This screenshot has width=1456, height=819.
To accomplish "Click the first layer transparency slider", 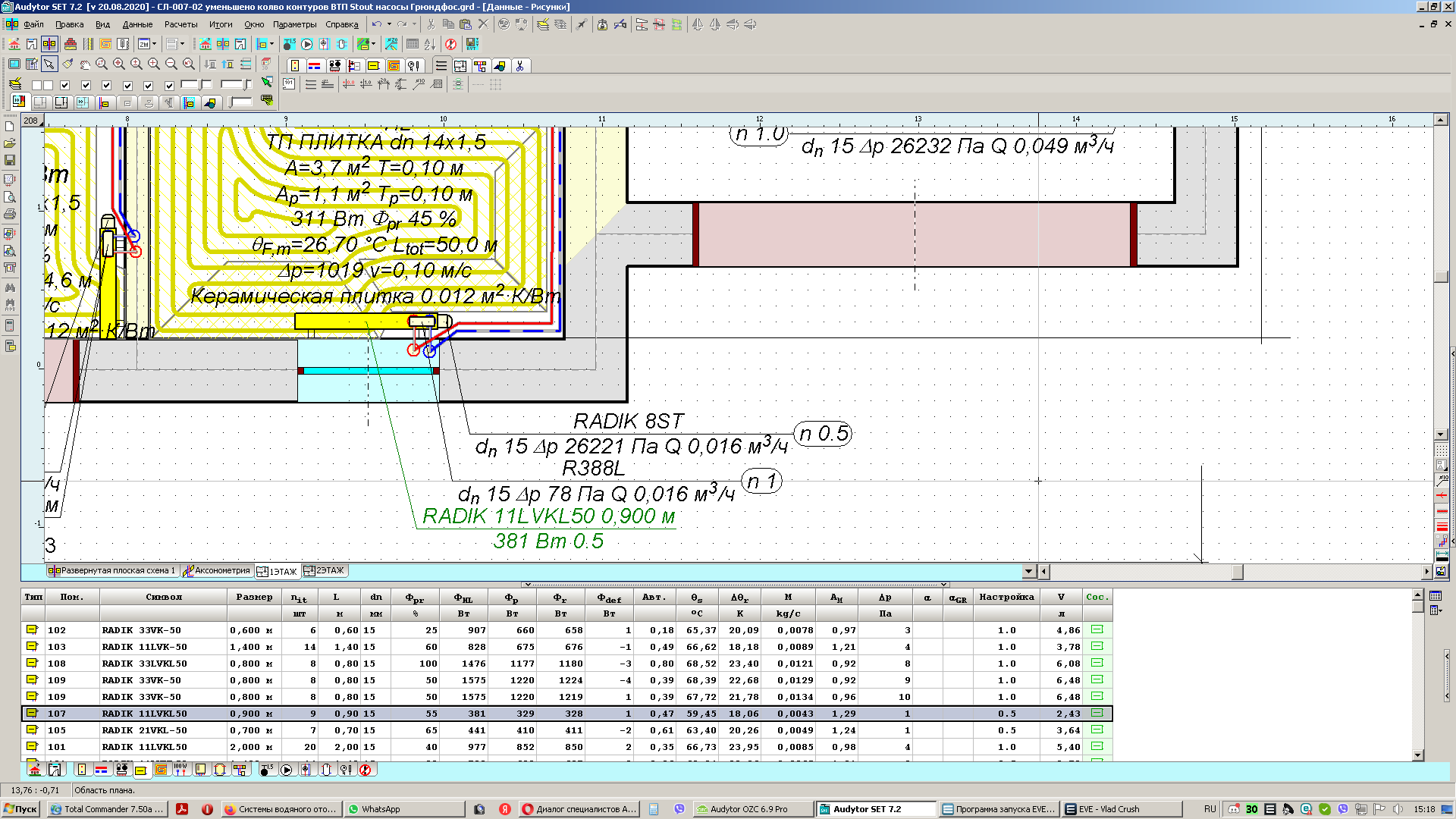I will click(x=199, y=85).
